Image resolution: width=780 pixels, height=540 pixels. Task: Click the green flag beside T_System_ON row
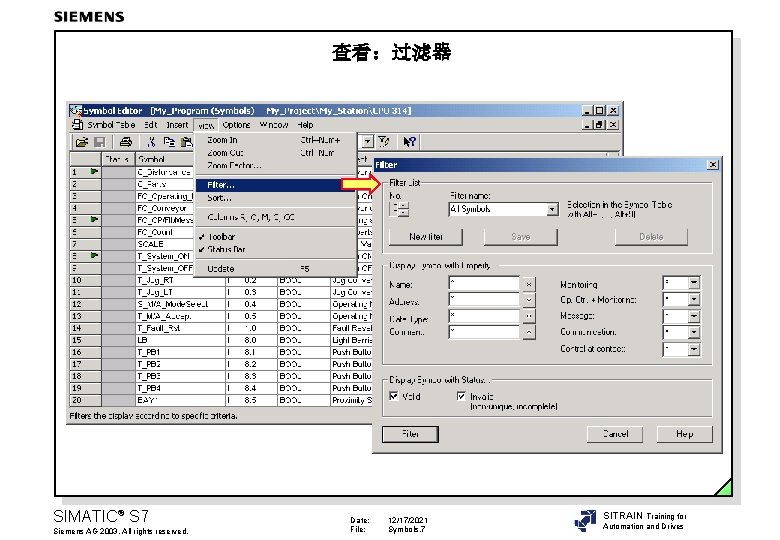coord(94,255)
